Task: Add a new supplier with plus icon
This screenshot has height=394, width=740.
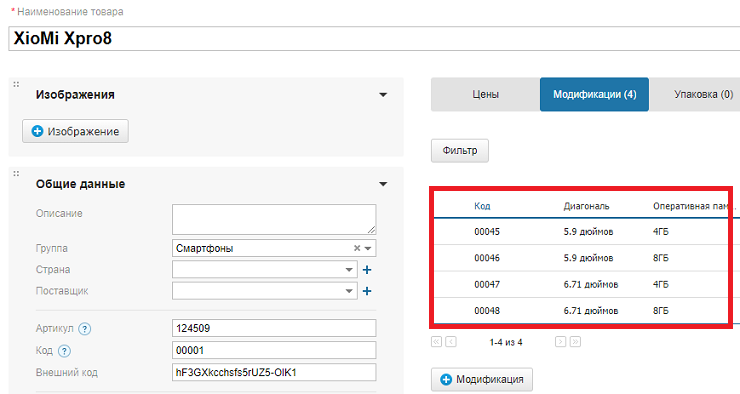Action: point(367,291)
